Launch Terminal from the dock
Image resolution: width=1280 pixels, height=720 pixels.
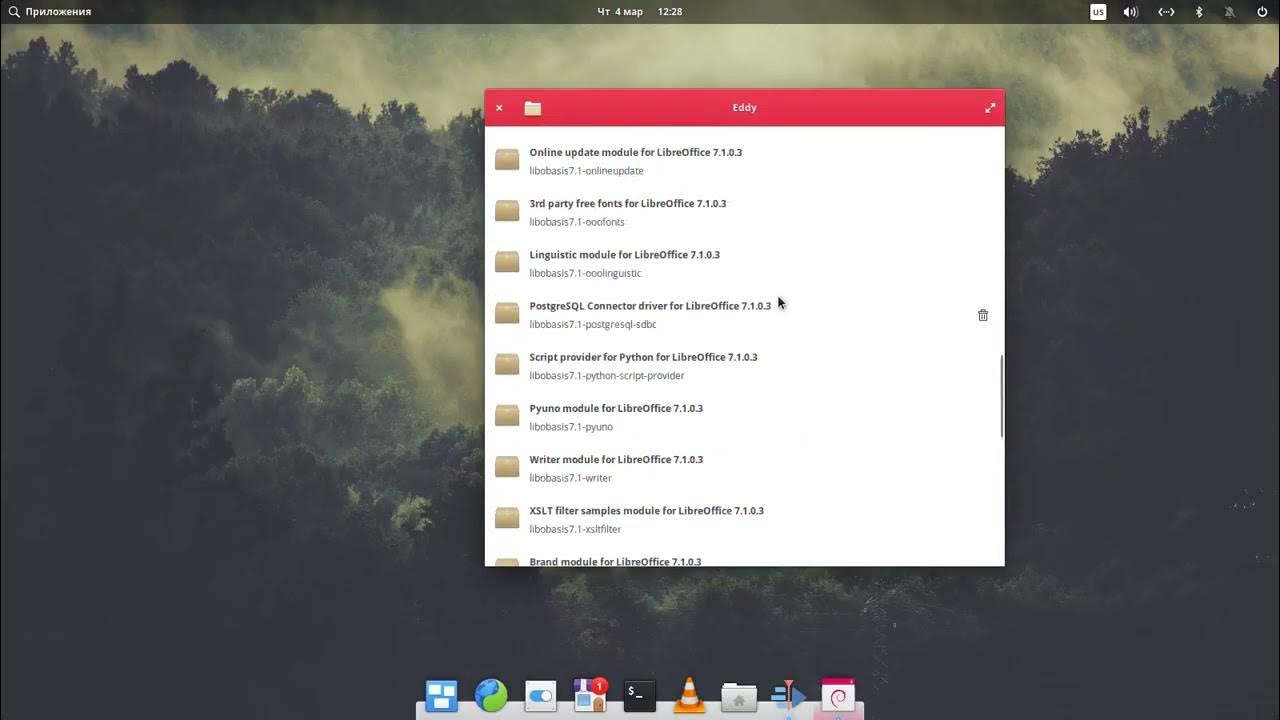[x=640, y=695]
